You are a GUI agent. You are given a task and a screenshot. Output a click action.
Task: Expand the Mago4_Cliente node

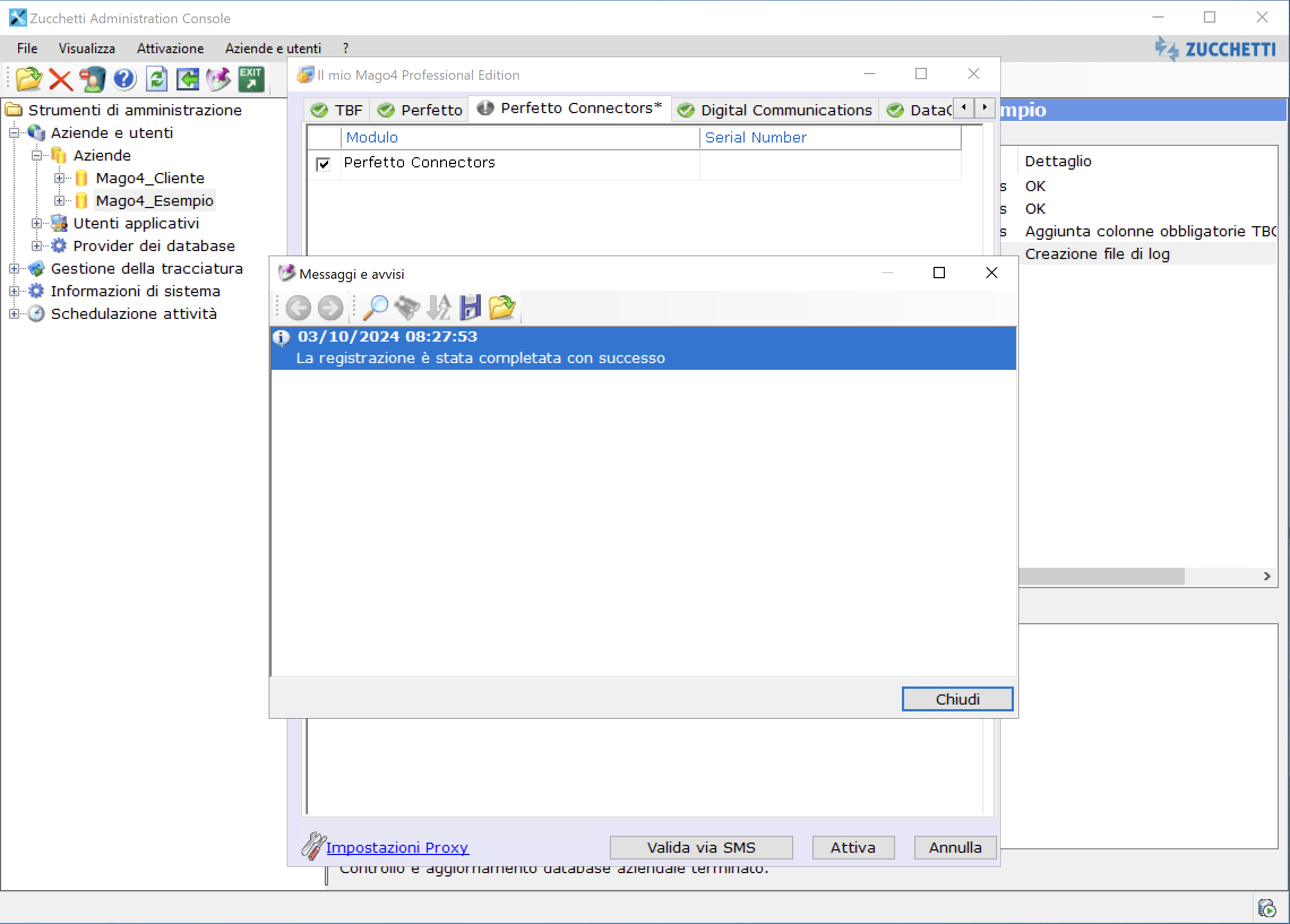[59, 178]
